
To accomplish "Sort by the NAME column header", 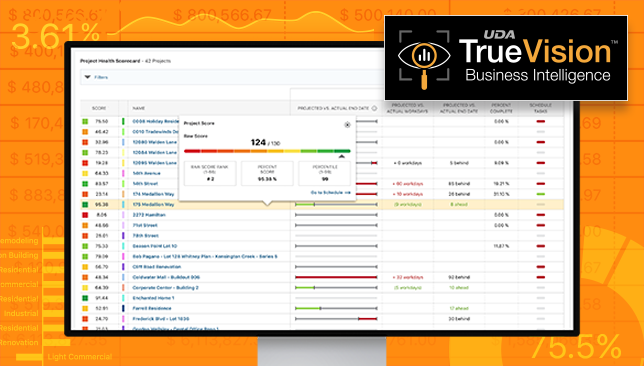I will coord(138,108).
